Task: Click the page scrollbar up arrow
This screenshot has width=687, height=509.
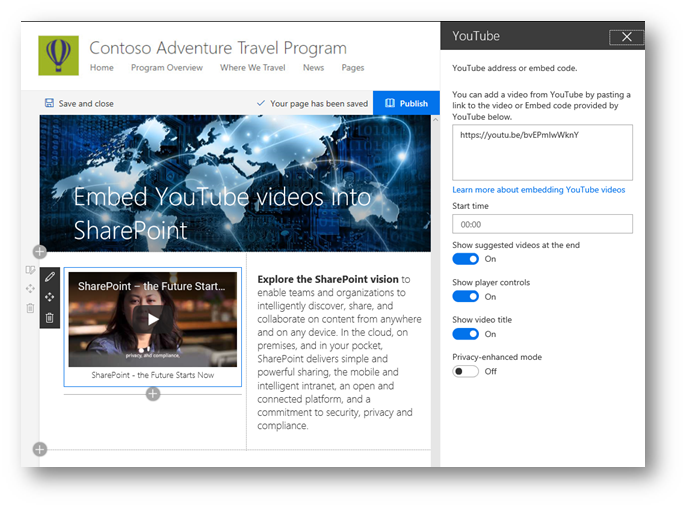Action: pos(436,120)
